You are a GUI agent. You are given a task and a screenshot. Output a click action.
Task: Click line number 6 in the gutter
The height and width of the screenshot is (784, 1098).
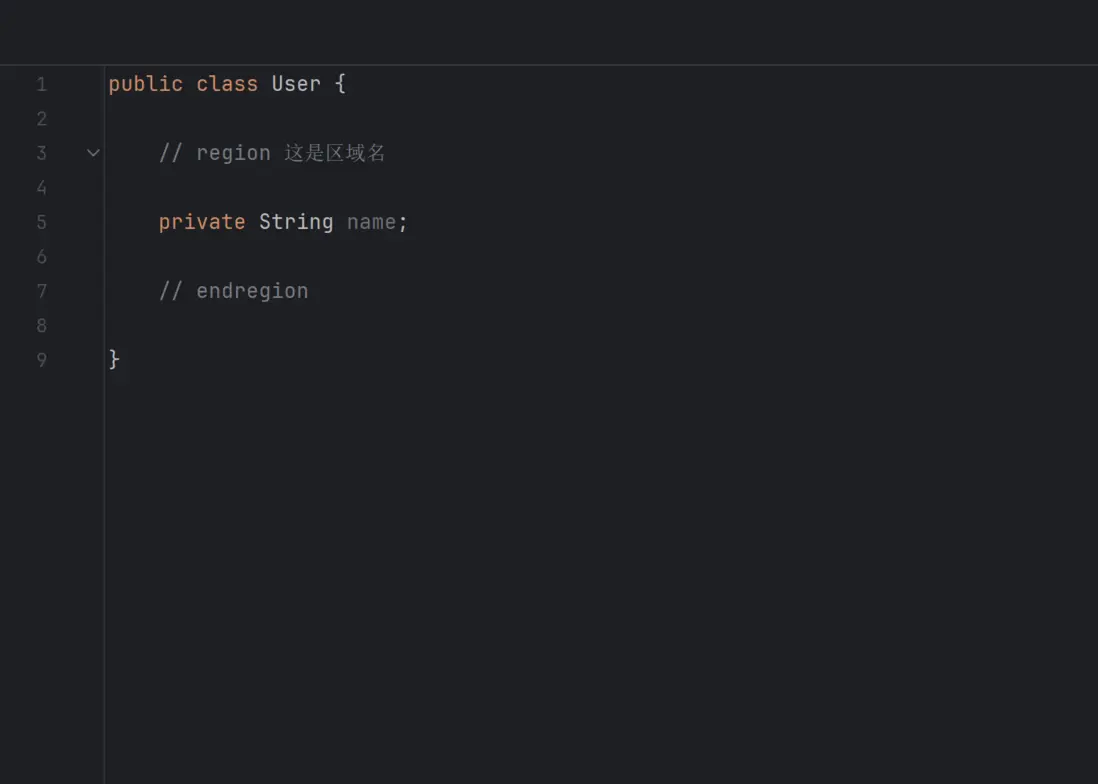pyautogui.click(x=41, y=257)
